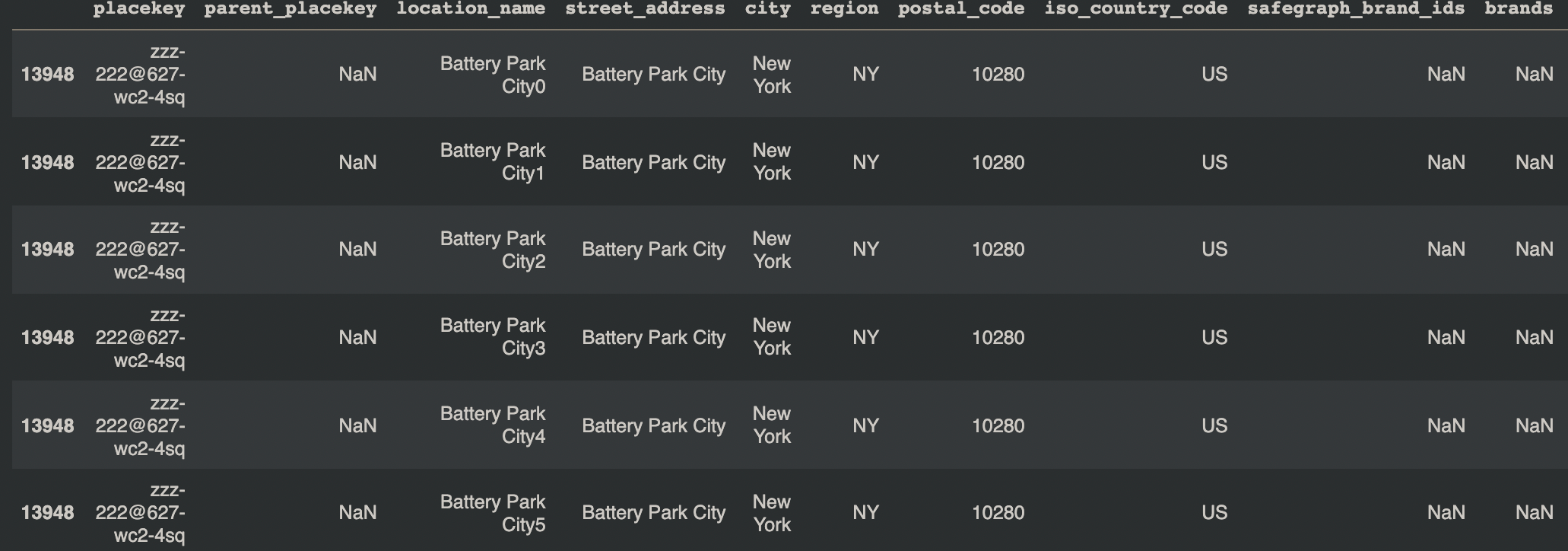Click region NY in the Battery Park City2 row
The height and width of the screenshot is (551, 1568).
pos(866,250)
